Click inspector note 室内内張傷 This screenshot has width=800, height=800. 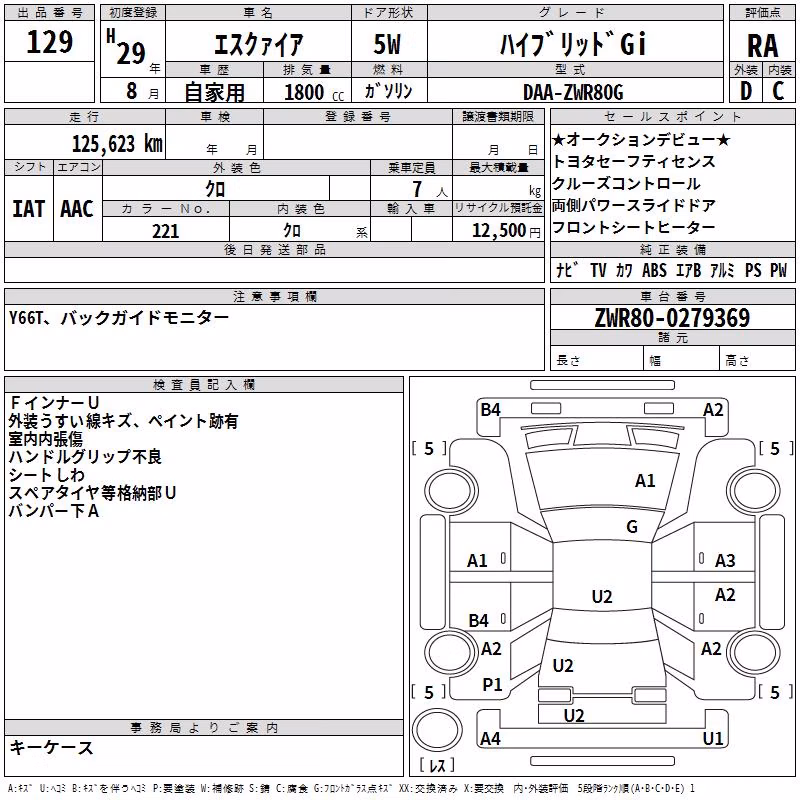pos(45,439)
